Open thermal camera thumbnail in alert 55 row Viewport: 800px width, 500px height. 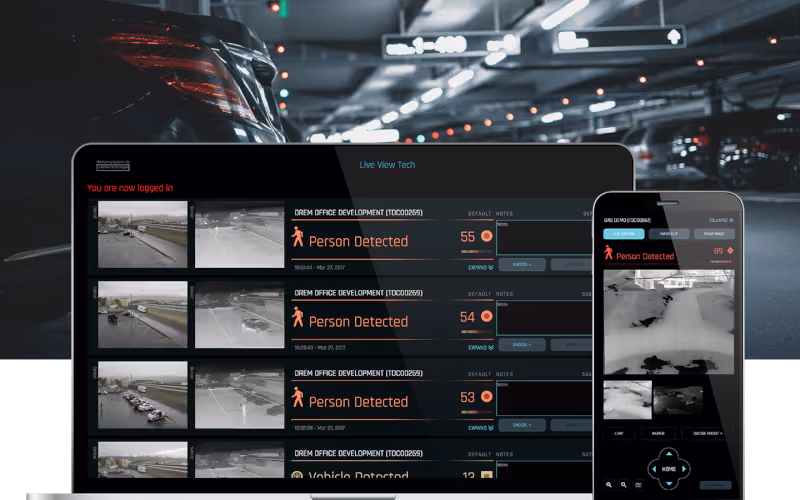click(240, 234)
